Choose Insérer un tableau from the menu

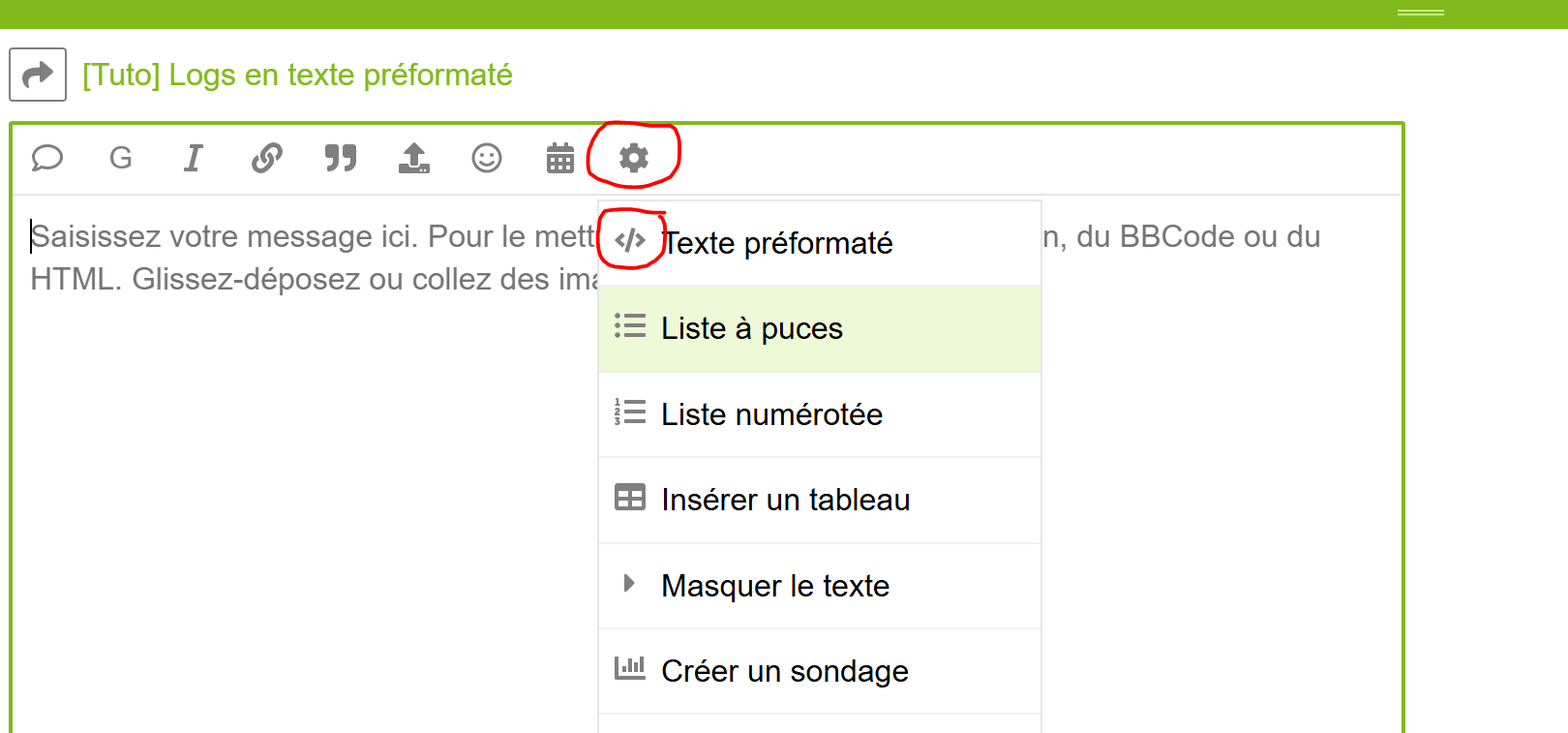[785, 500]
